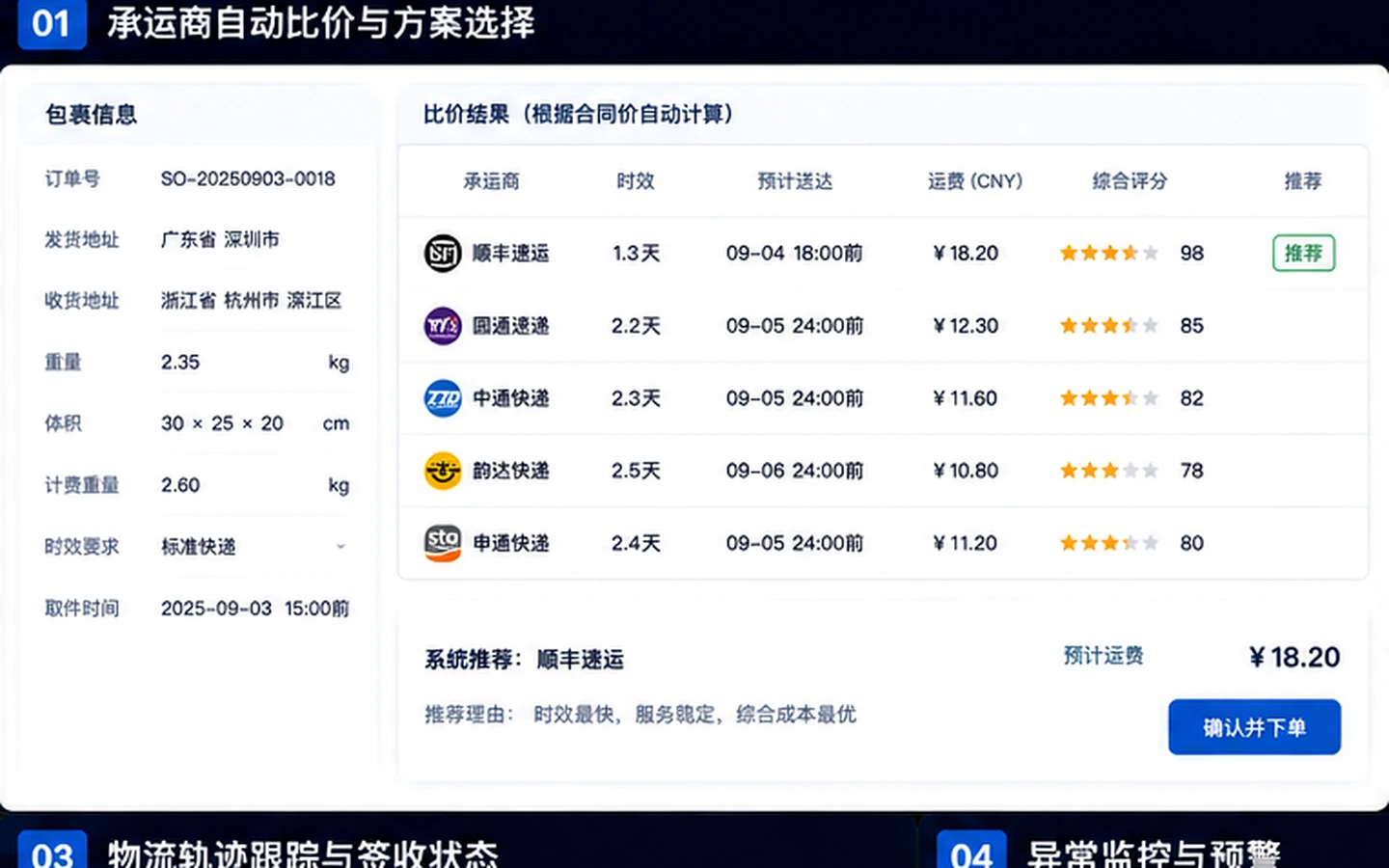Click the 韵达快递 carrier logo icon
The width and height of the screenshot is (1389, 868).
click(x=443, y=471)
